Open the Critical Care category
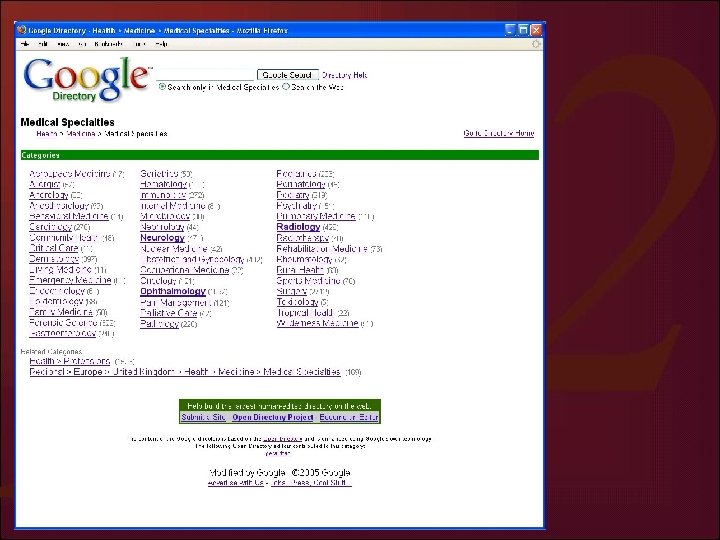The width and height of the screenshot is (720, 540). coord(53,248)
